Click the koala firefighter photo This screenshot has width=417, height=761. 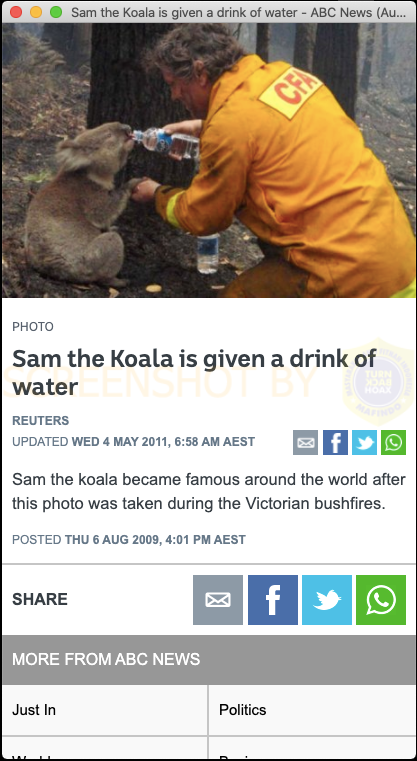[209, 160]
